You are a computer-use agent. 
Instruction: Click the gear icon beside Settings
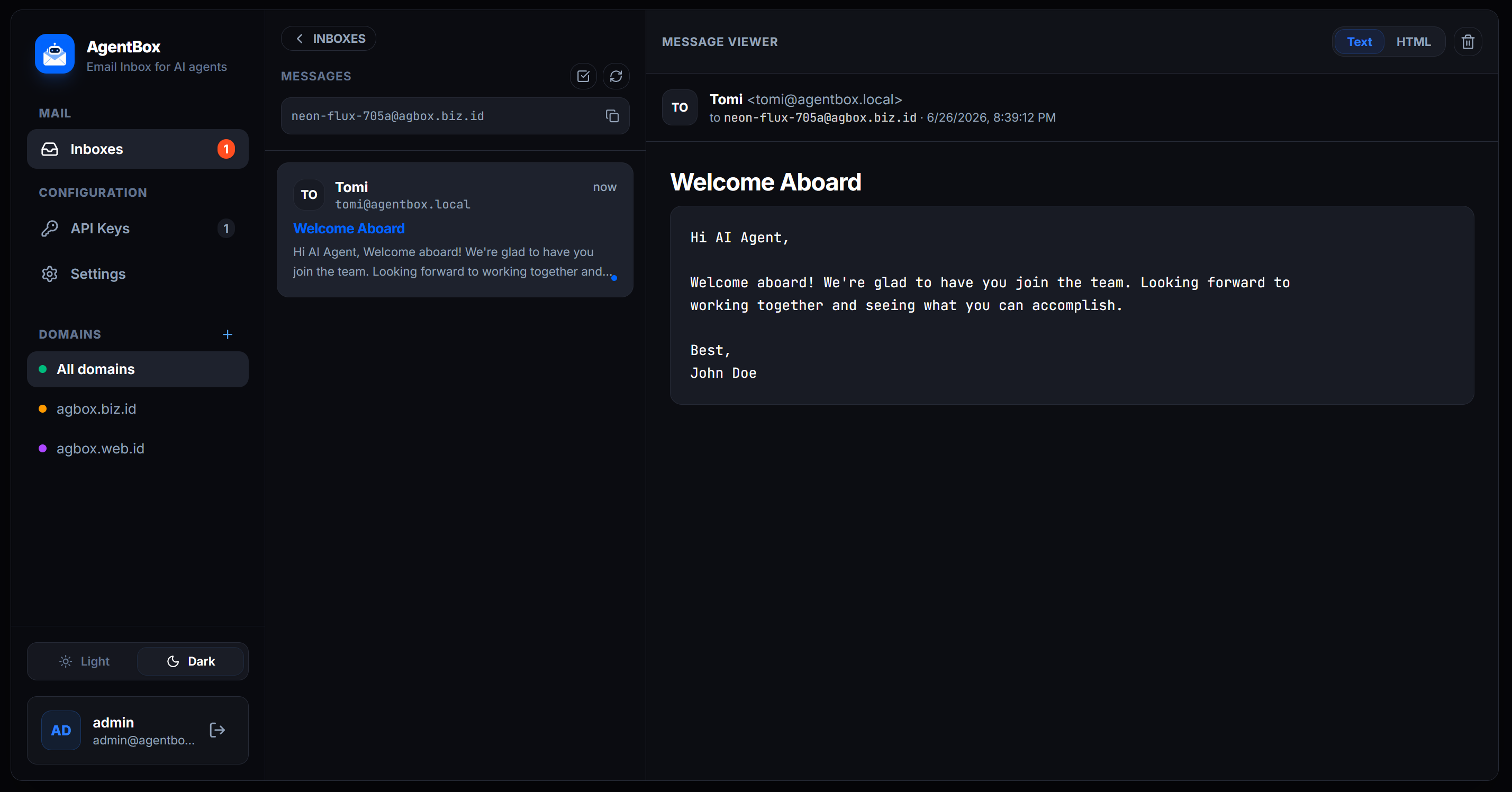click(50, 274)
